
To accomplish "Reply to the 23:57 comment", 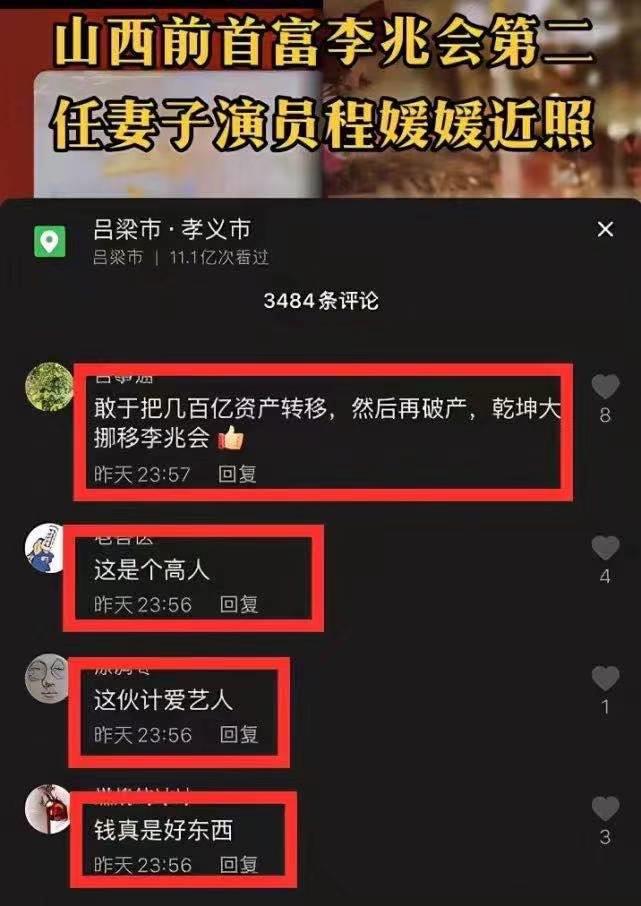I will tap(238, 474).
